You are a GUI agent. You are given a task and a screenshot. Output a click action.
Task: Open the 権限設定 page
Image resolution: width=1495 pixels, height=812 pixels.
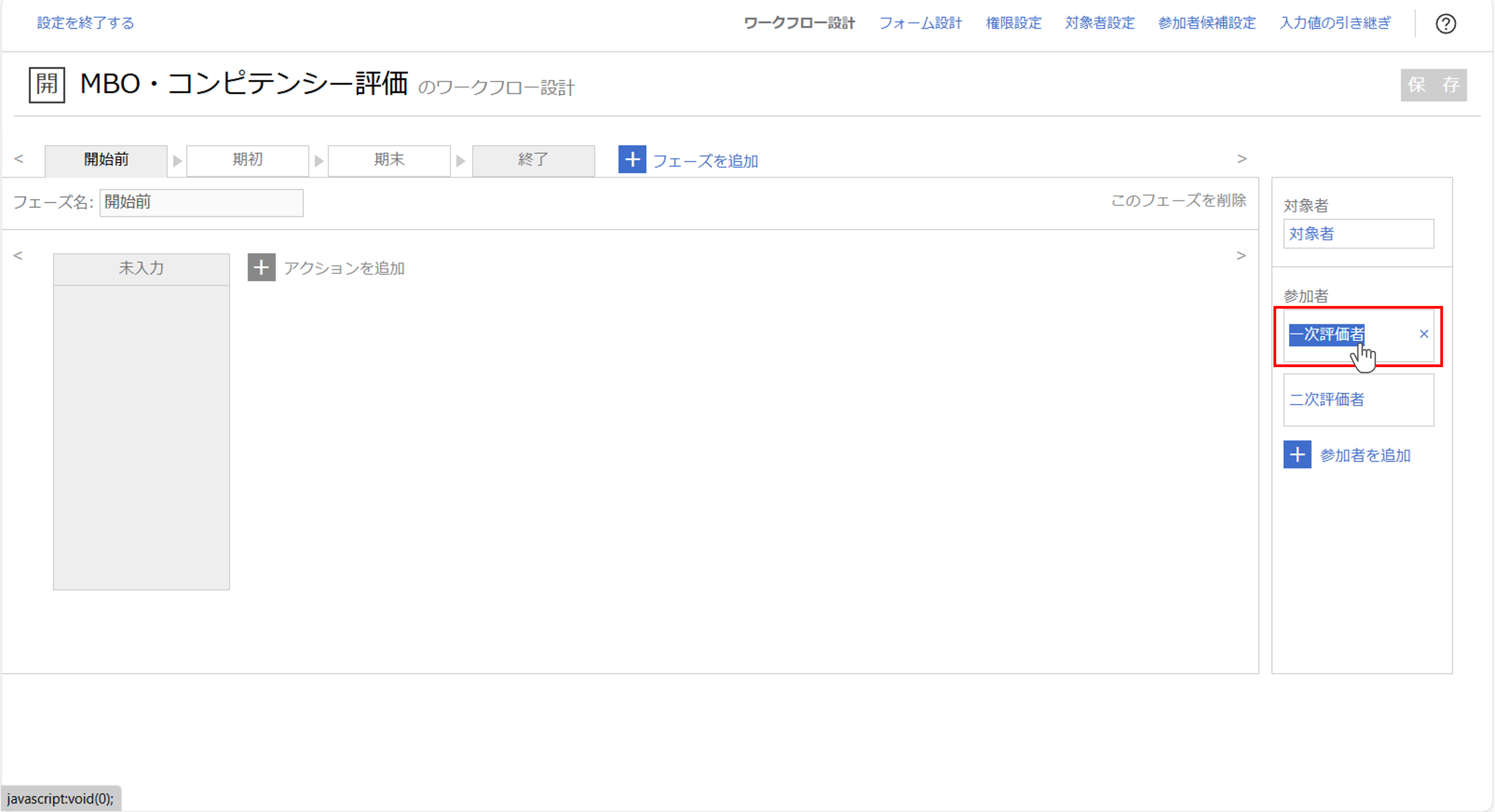[x=1013, y=23]
